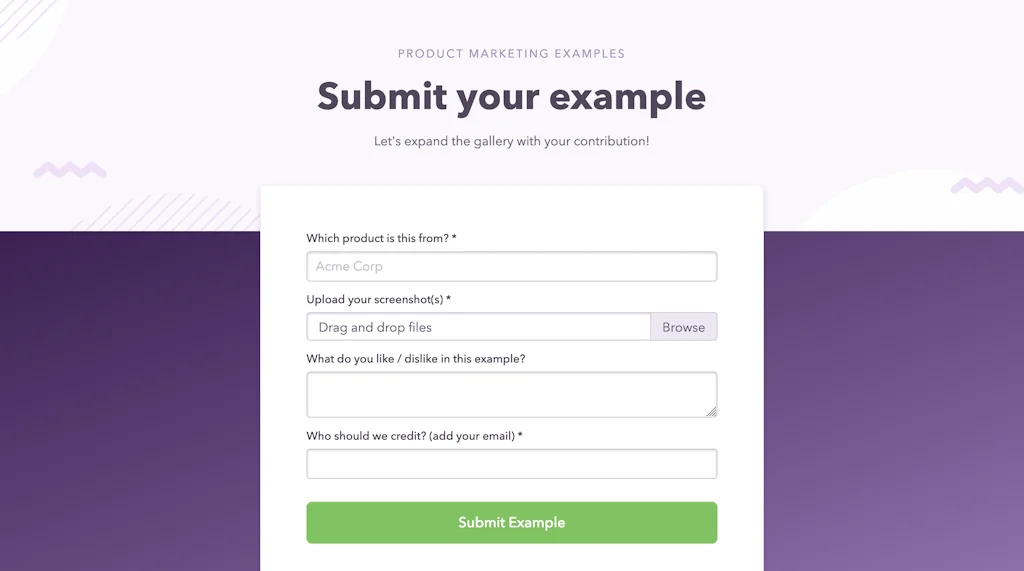This screenshot has width=1024, height=571.
Task: Click the Upload your screenshot(s) label
Action: (x=377, y=300)
